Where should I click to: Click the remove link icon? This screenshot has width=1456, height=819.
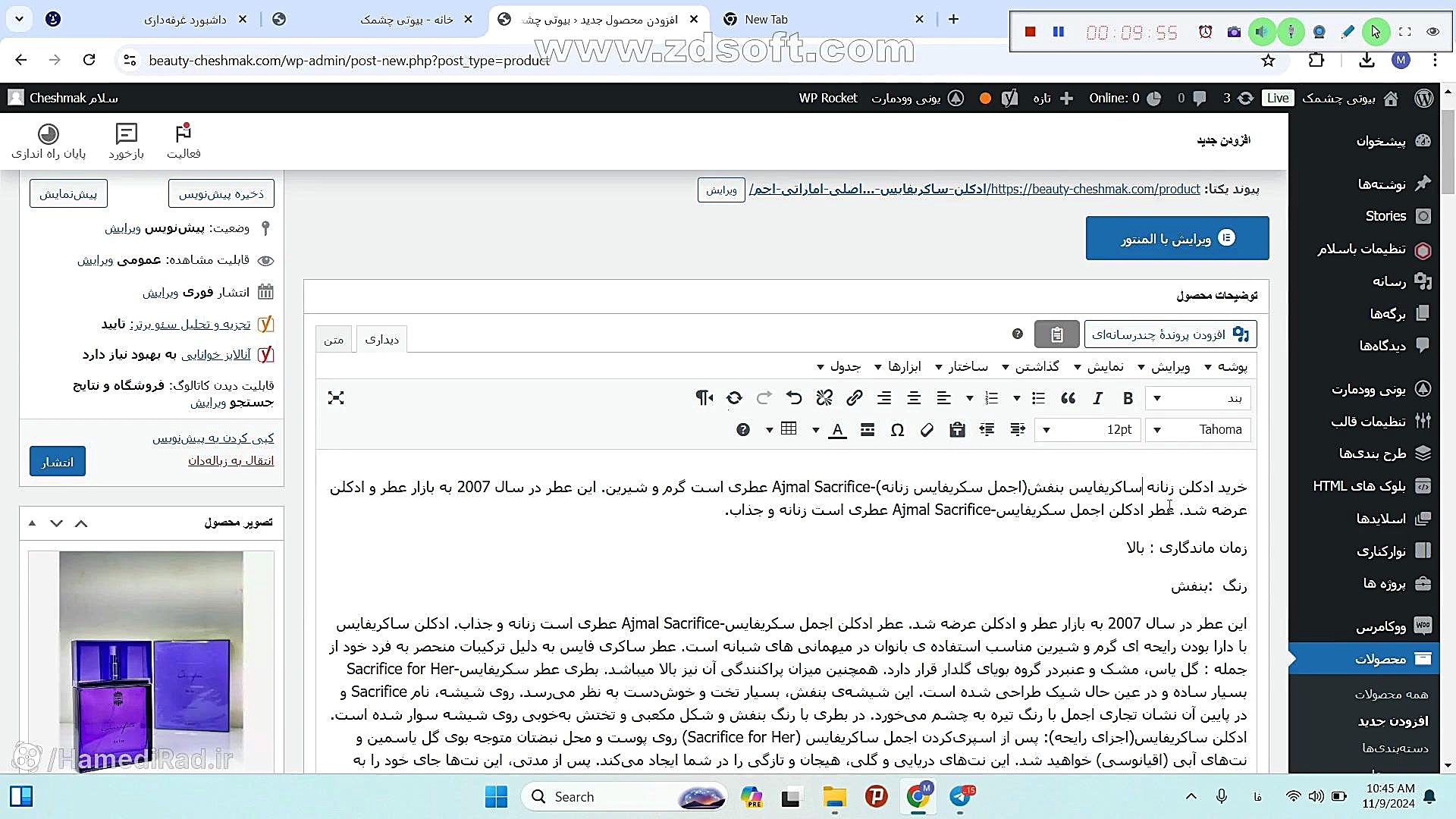coord(824,398)
